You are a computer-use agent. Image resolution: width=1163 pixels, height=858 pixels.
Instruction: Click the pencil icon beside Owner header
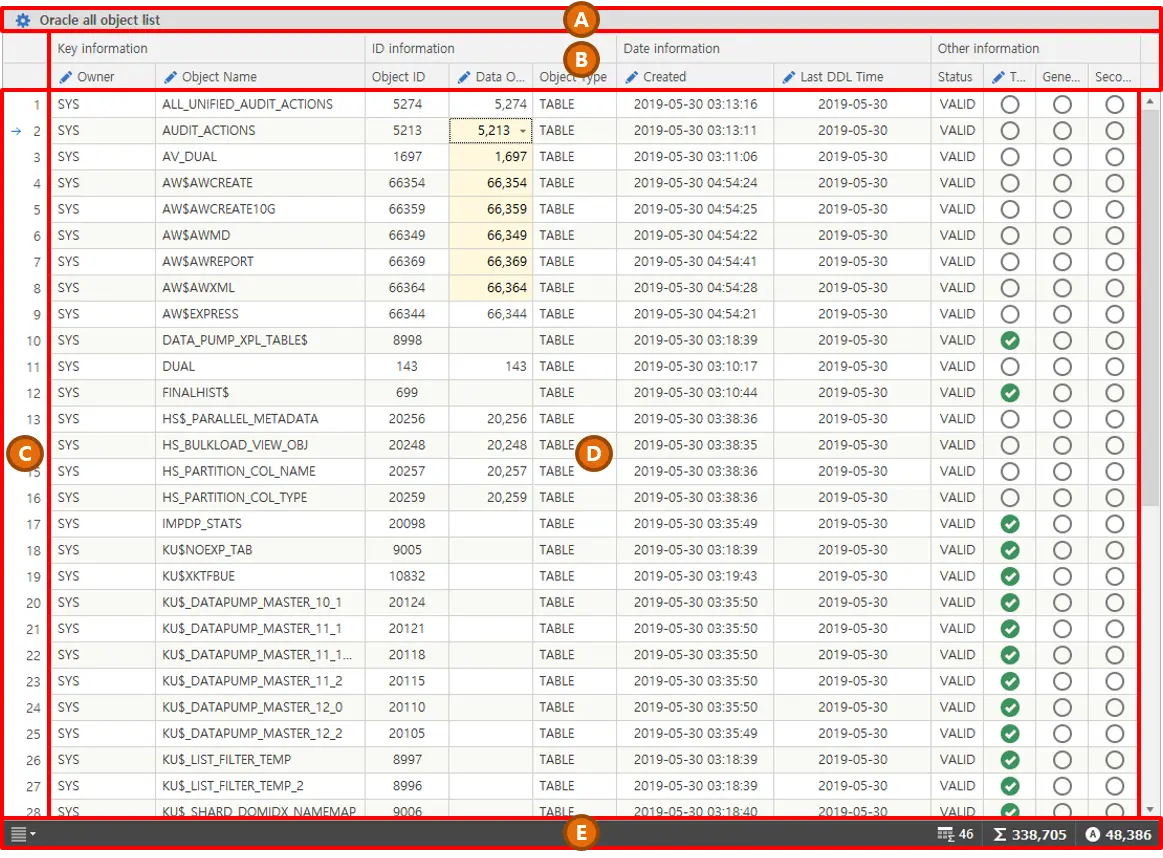pyautogui.click(x=66, y=77)
